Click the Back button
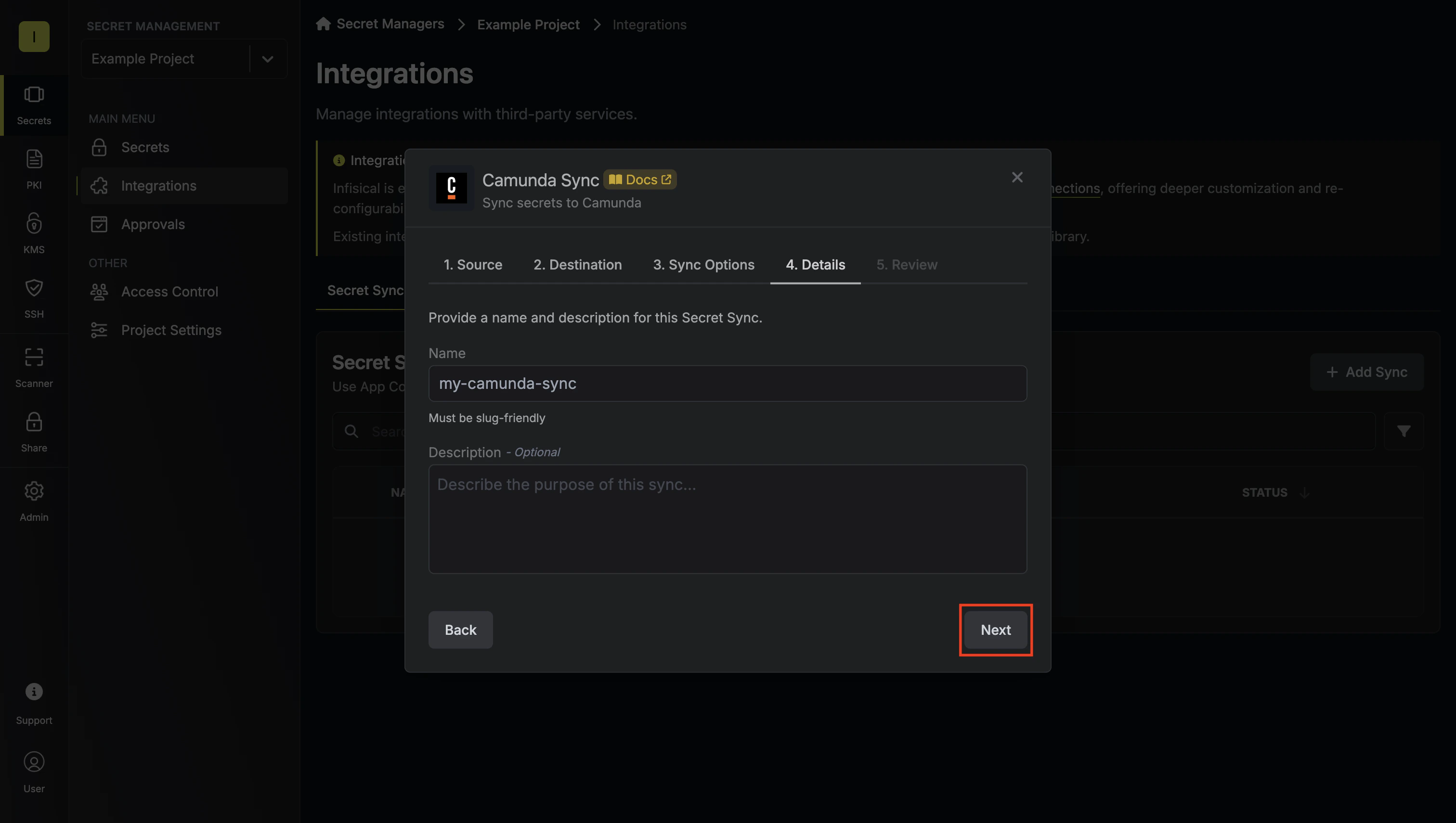 [x=460, y=630]
